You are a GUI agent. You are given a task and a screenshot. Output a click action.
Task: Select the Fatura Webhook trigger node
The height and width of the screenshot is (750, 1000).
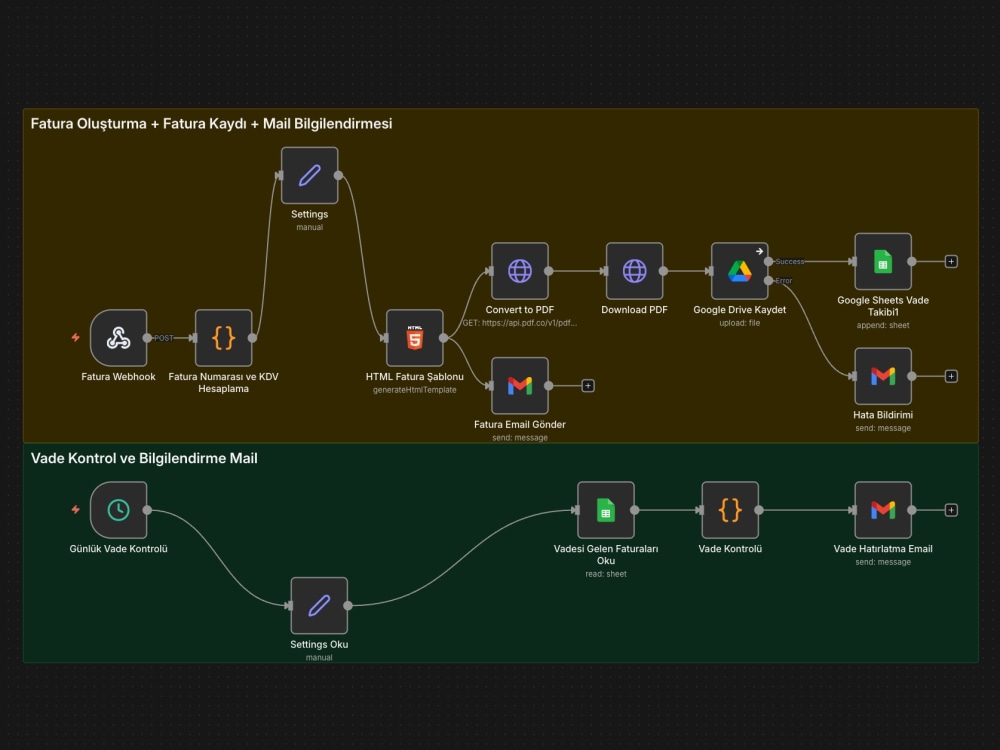tap(119, 338)
